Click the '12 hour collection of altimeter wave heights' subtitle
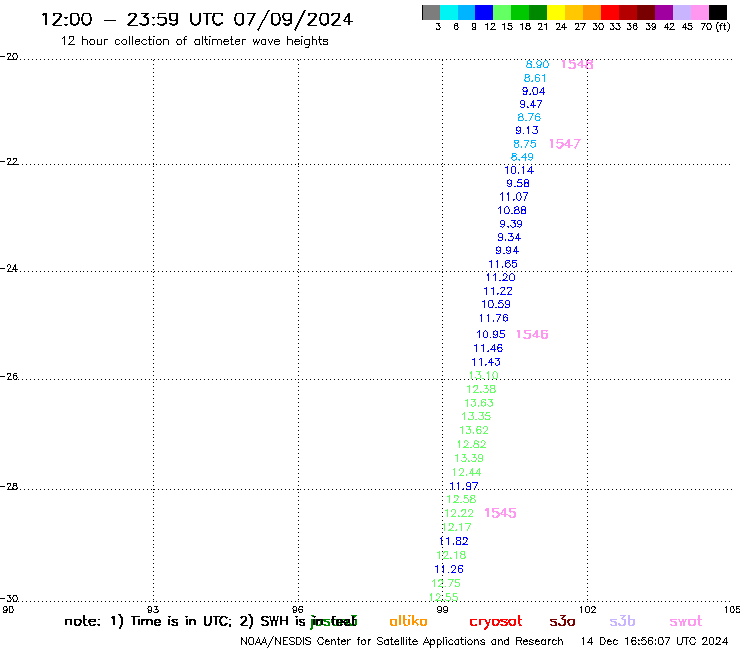The image size is (740, 650). tap(194, 41)
